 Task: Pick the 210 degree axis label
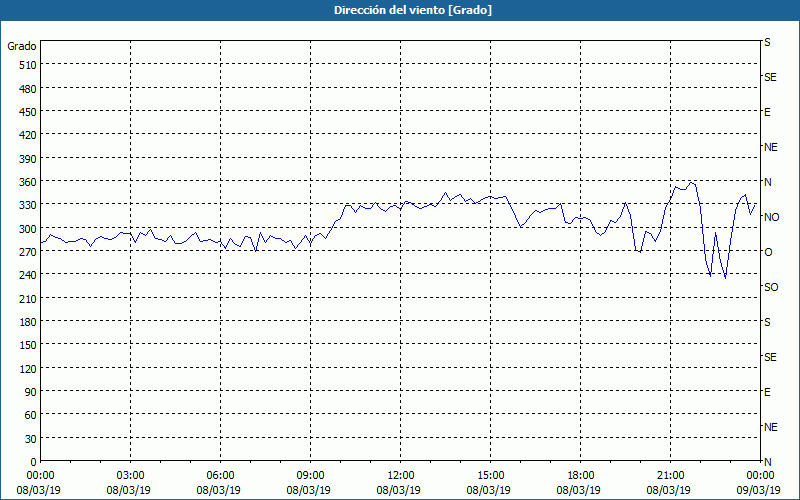coord(28,299)
